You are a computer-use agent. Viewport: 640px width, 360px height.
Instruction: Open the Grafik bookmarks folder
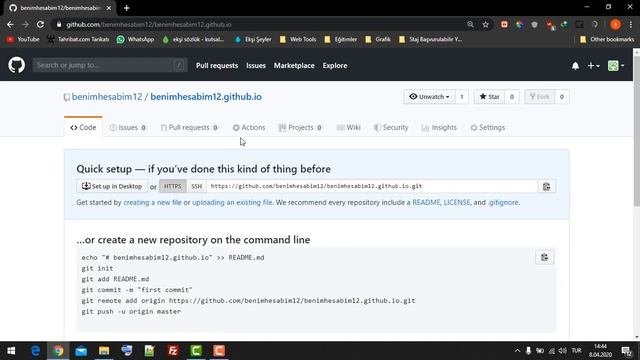378,39
